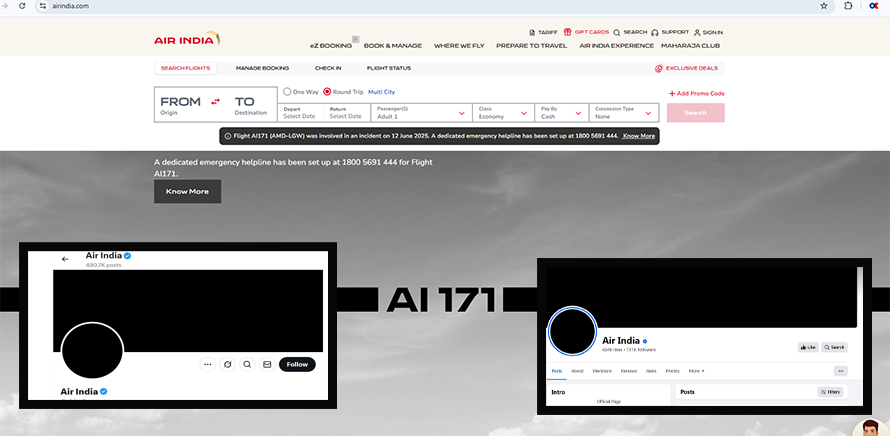This screenshot has width=890, height=436.
Task: Click the Twitter profile picture circle
Action: pyautogui.click(x=93, y=350)
